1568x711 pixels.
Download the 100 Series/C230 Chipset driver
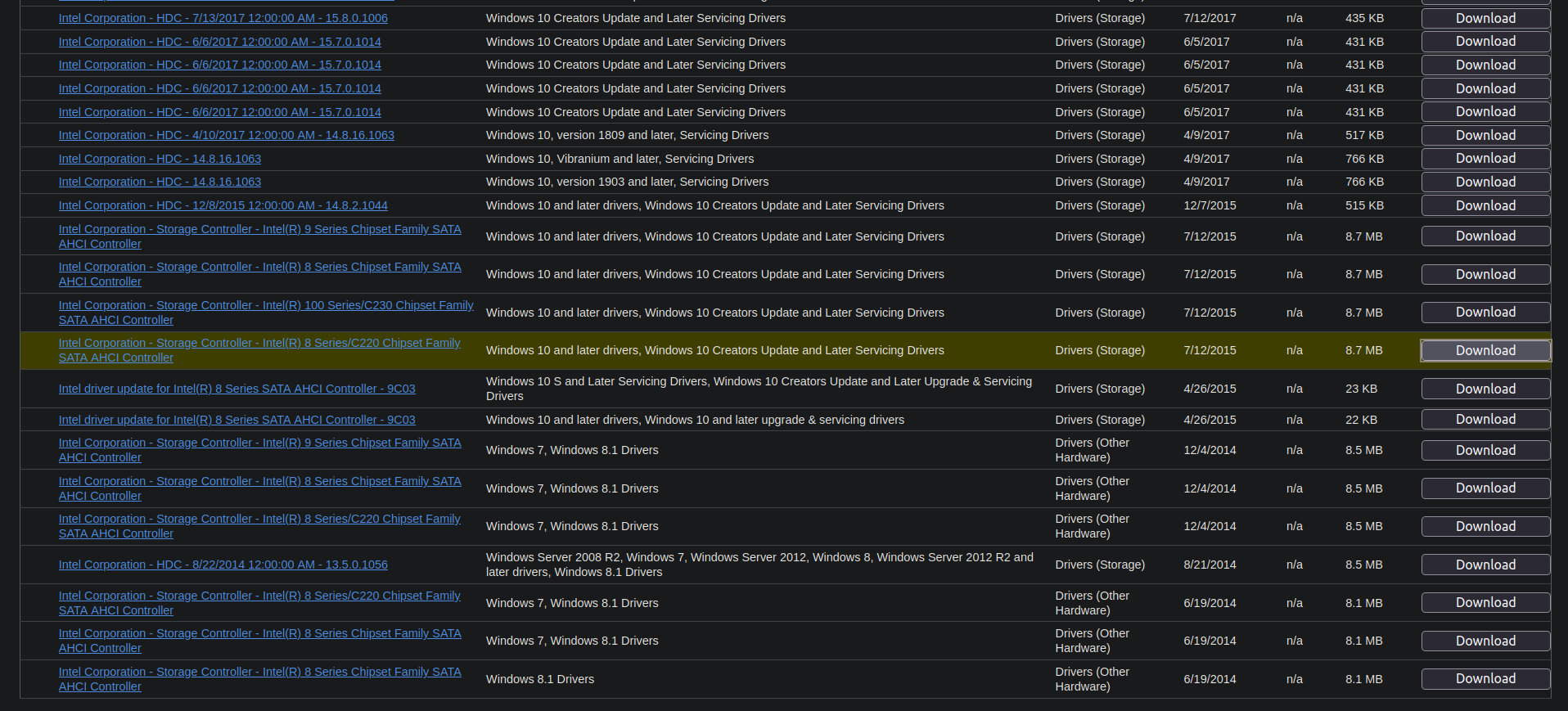coord(1485,312)
